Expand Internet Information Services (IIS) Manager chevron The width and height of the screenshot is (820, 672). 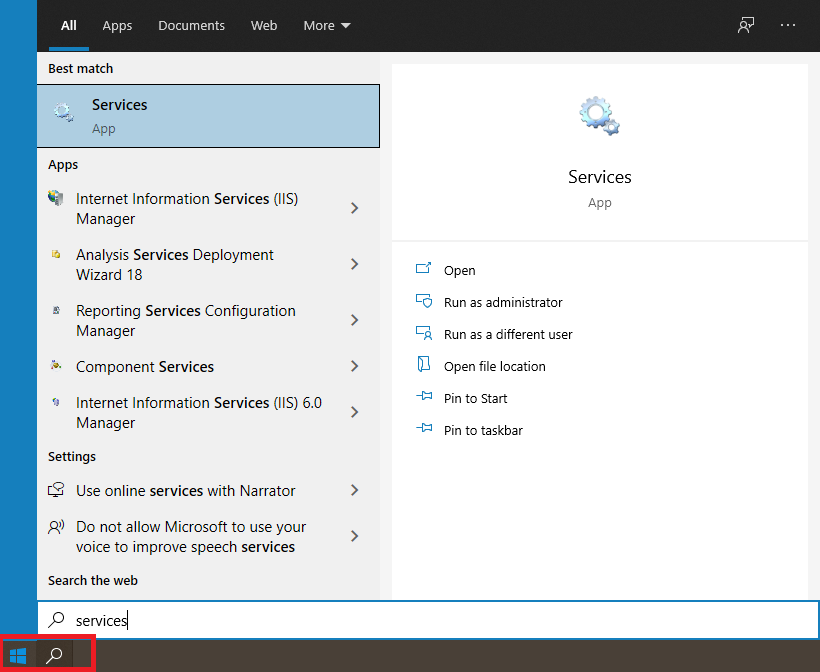point(355,208)
